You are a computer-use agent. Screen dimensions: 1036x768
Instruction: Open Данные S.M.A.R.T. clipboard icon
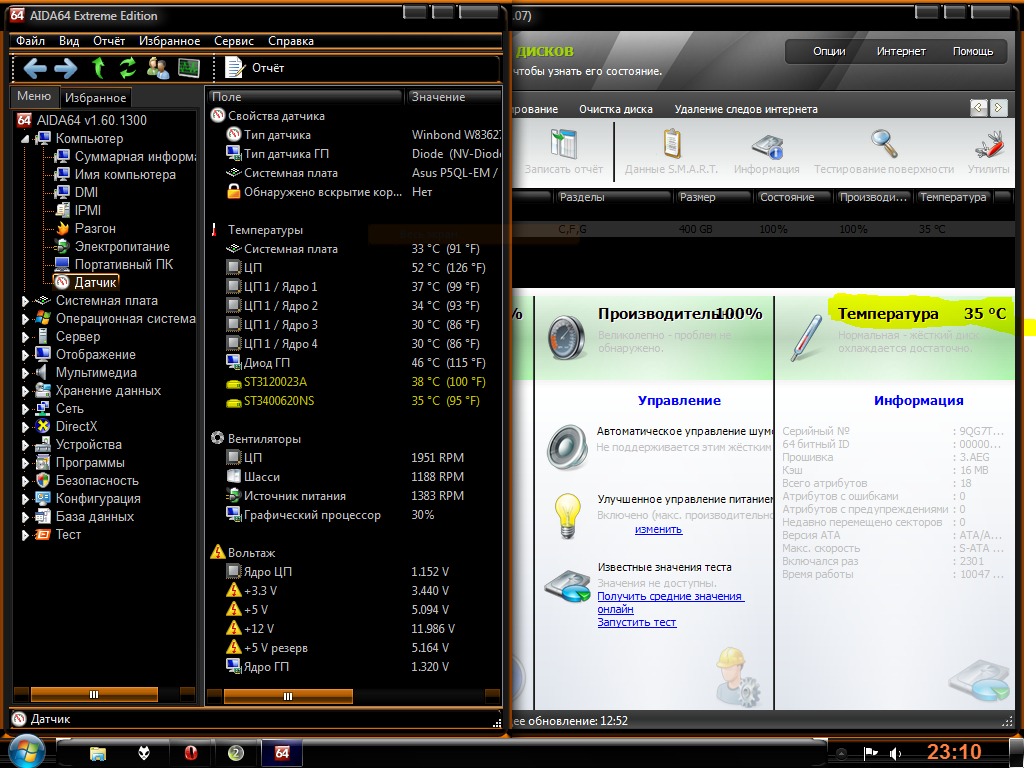point(671,143)
